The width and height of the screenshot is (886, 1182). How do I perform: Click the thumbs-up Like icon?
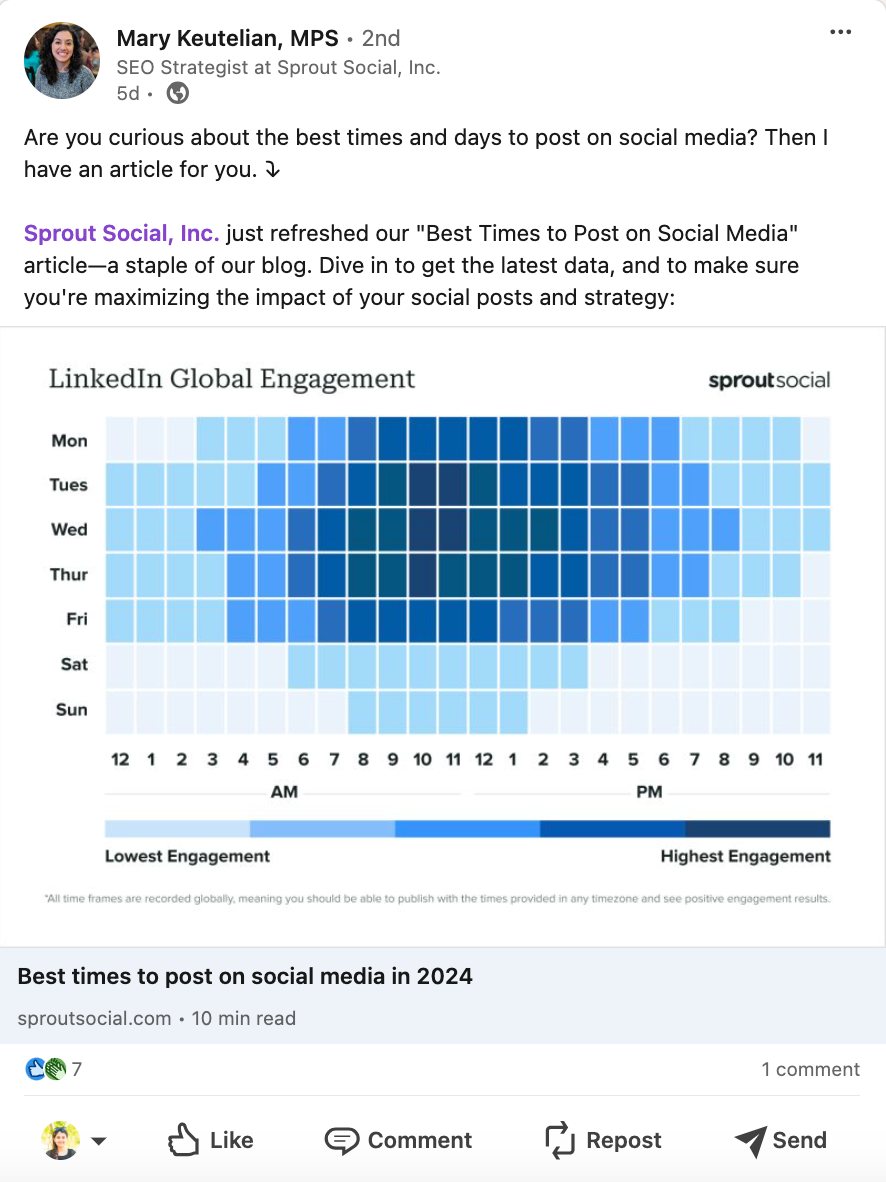(x=183, y=1140)
